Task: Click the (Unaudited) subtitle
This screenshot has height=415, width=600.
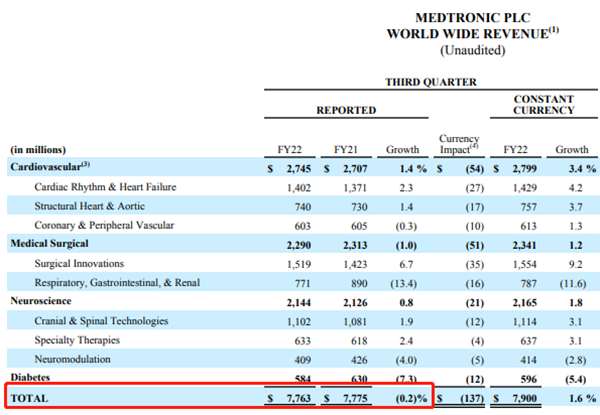Action: point(473,50)
